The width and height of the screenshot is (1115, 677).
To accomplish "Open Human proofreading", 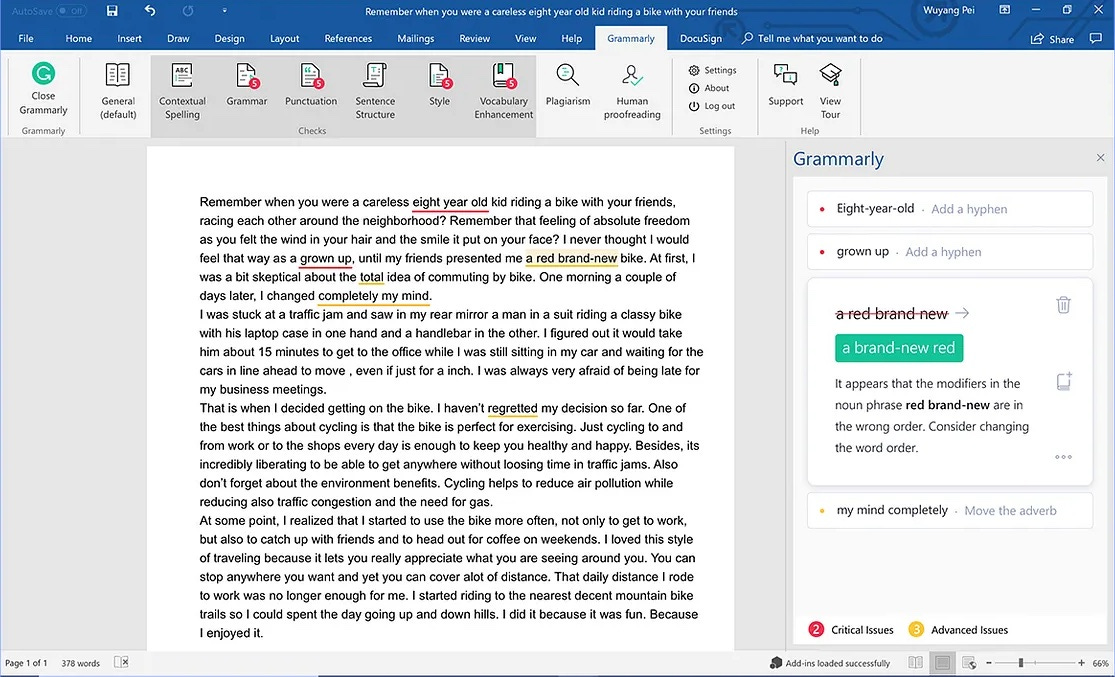I will click(631, 90).
